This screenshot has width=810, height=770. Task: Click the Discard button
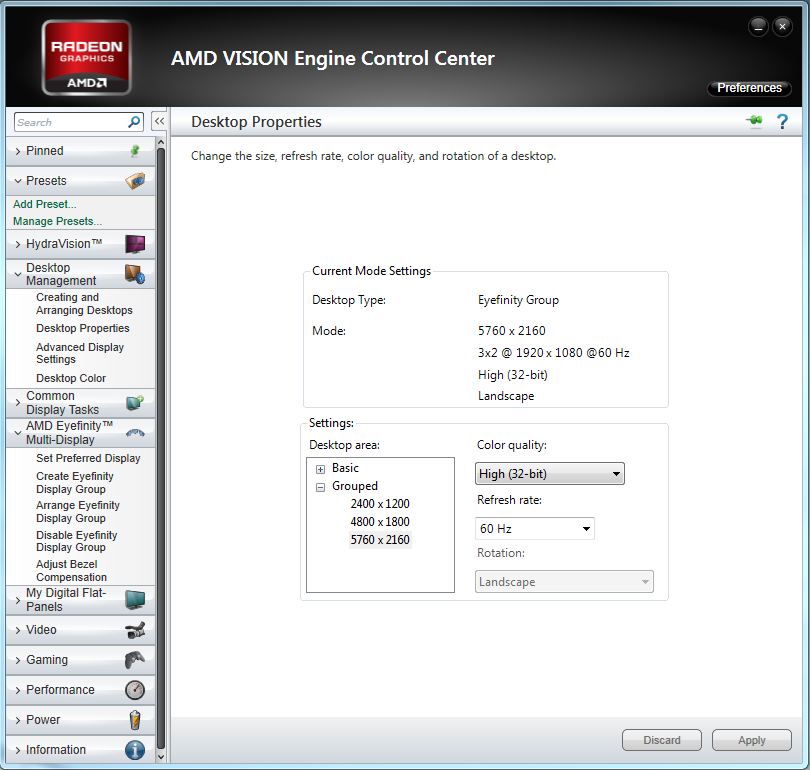[662, 740]
